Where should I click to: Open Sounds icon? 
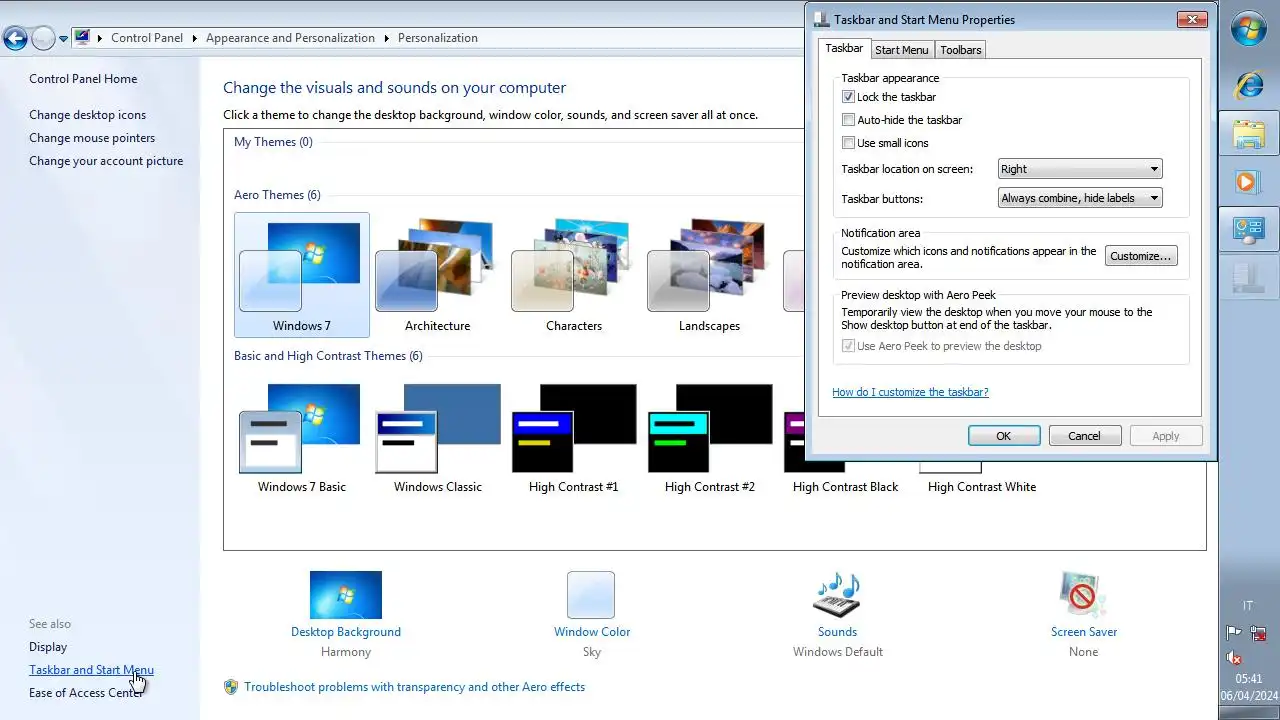click(x=837, y=595)
